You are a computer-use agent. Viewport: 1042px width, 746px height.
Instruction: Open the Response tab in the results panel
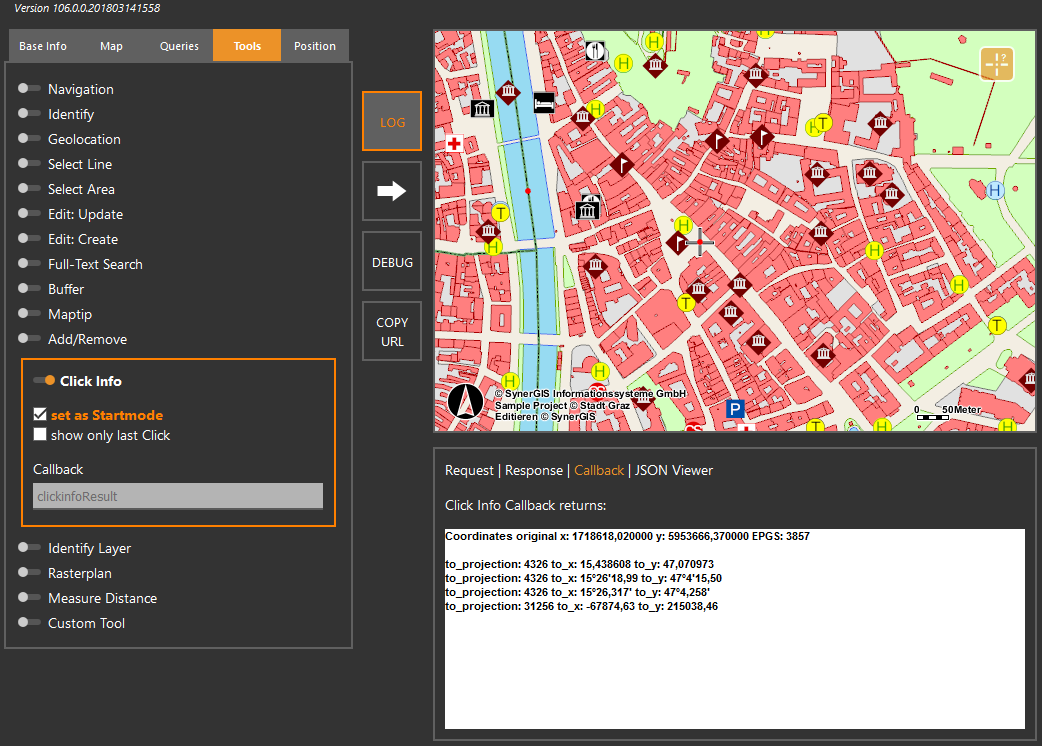[534, 470]
